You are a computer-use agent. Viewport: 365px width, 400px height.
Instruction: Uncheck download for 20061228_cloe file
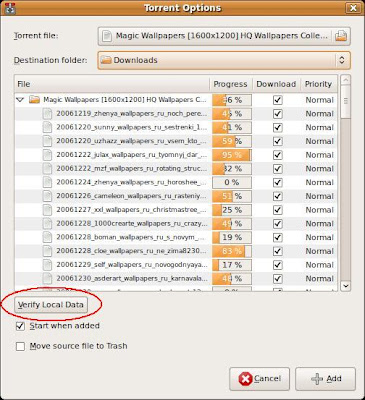pyautogui.click(x=277, y=251)
